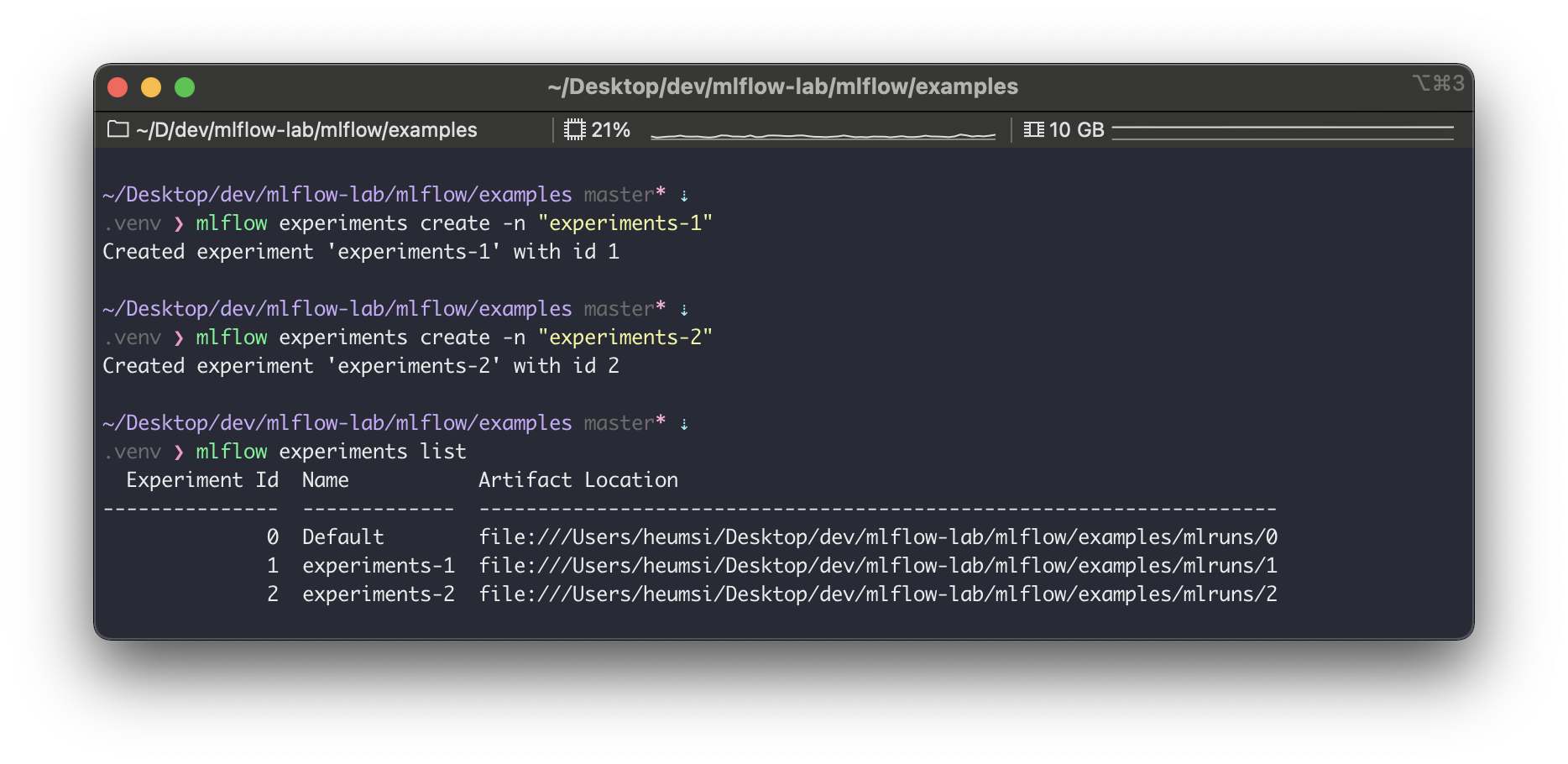Click the 'experiments-1' name in the table
Viewport: 1568px width, 764px height.
(379, 566)
